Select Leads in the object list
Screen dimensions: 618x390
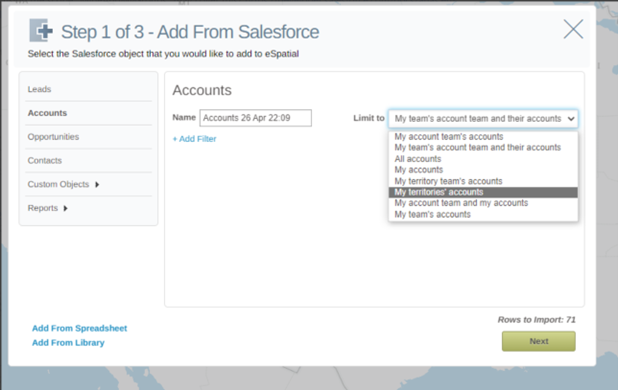[x=39, y=89]
